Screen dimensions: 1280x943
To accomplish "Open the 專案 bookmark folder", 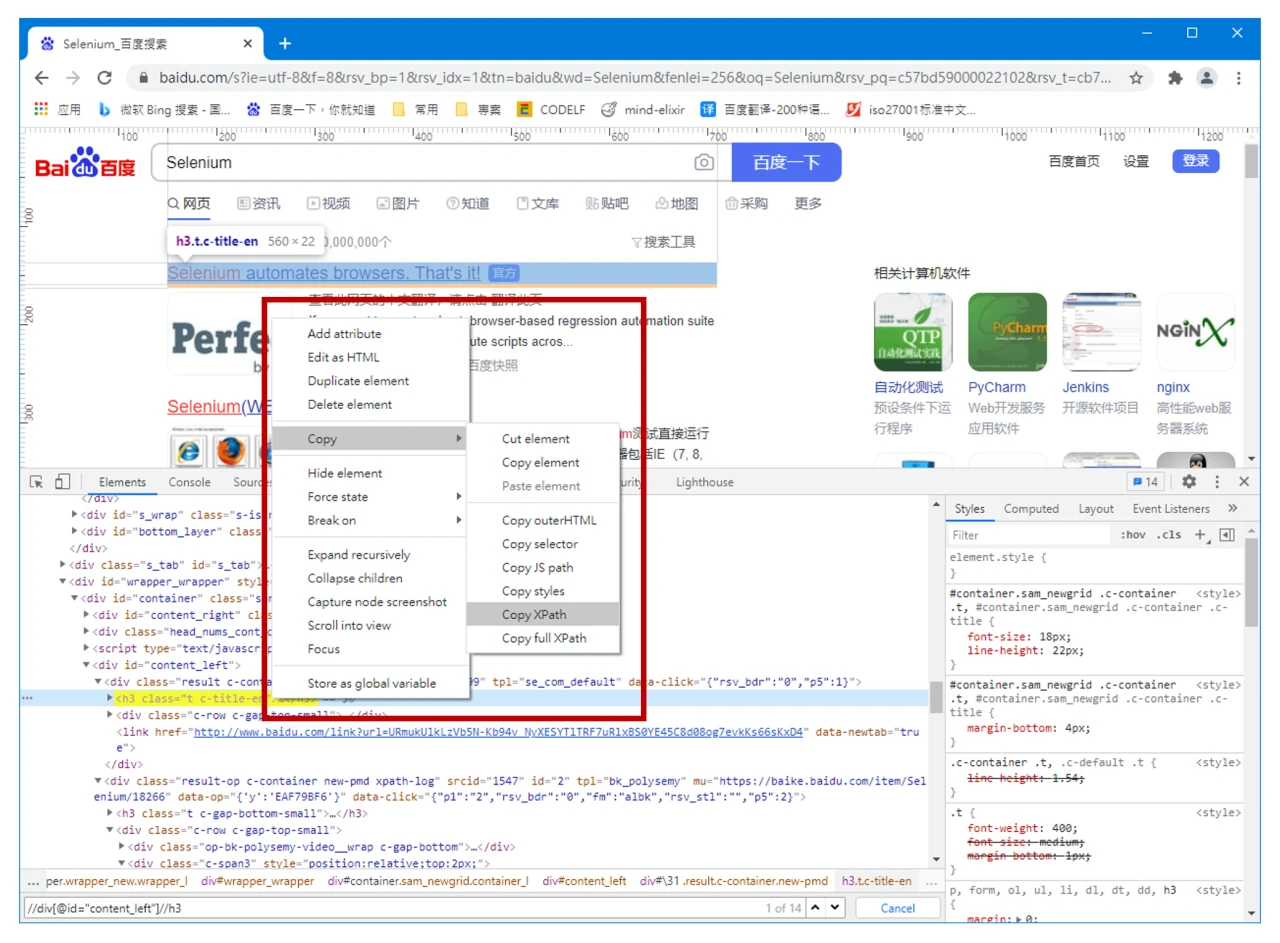I will click(478, 110).
